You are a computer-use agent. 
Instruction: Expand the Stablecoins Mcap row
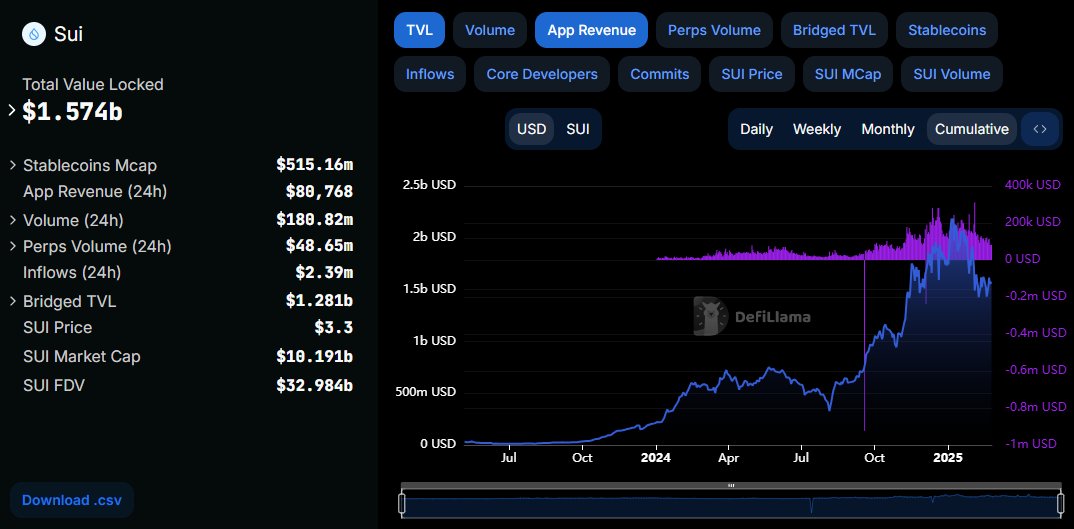13,165
